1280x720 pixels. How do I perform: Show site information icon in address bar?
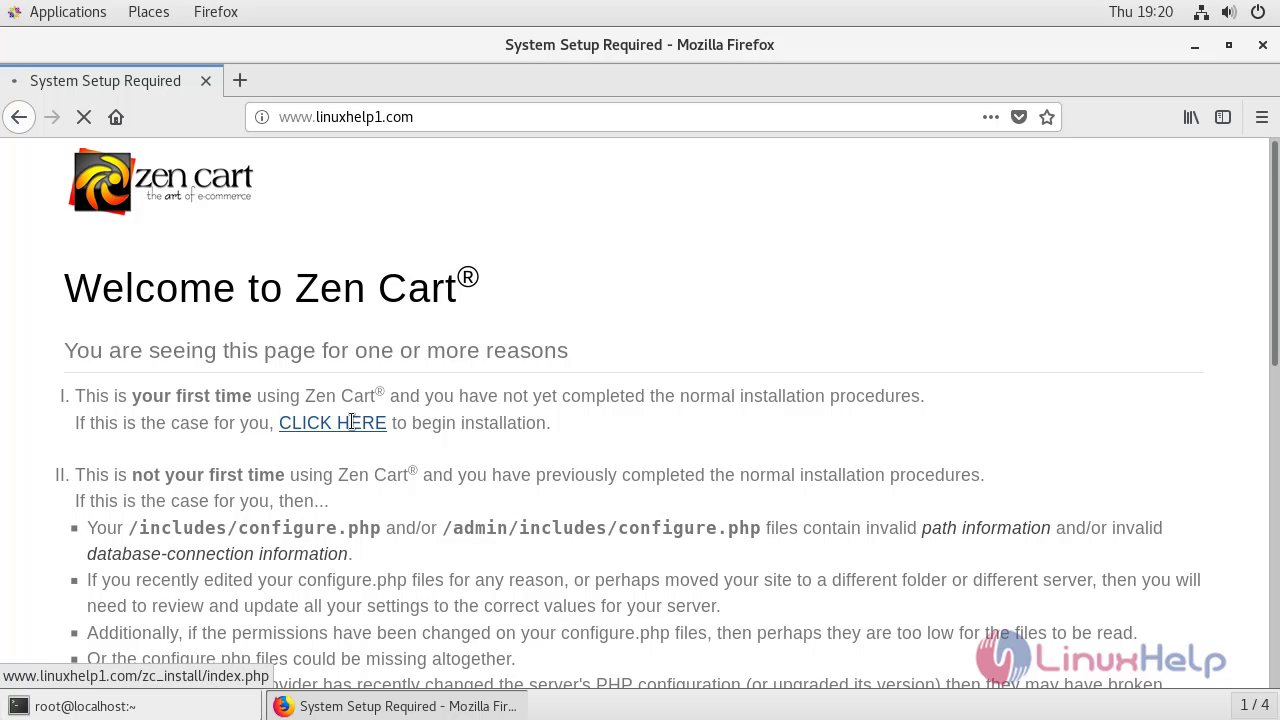[x=262, y=117]
